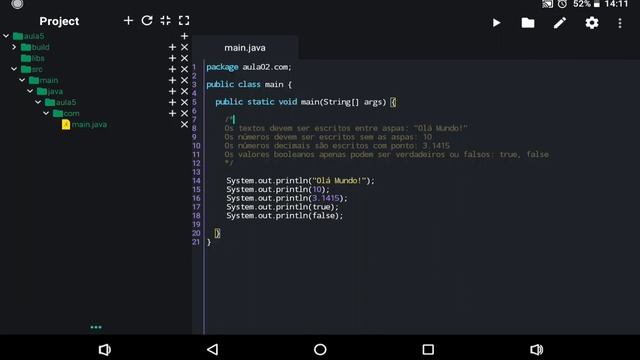Image resolution: width=640 pixels, height=360 pixels.
Task: Add a file inside the com folder
Action: pos(172,113)
